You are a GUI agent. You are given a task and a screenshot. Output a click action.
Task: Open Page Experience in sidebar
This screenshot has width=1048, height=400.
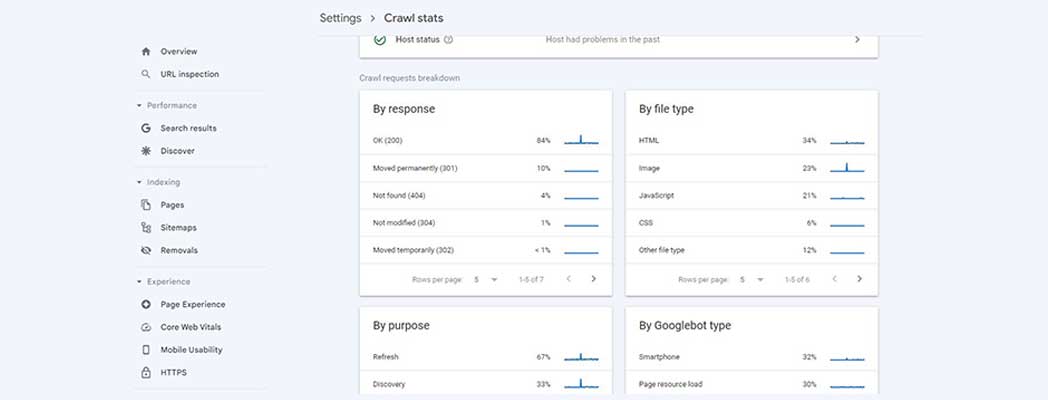192,304
